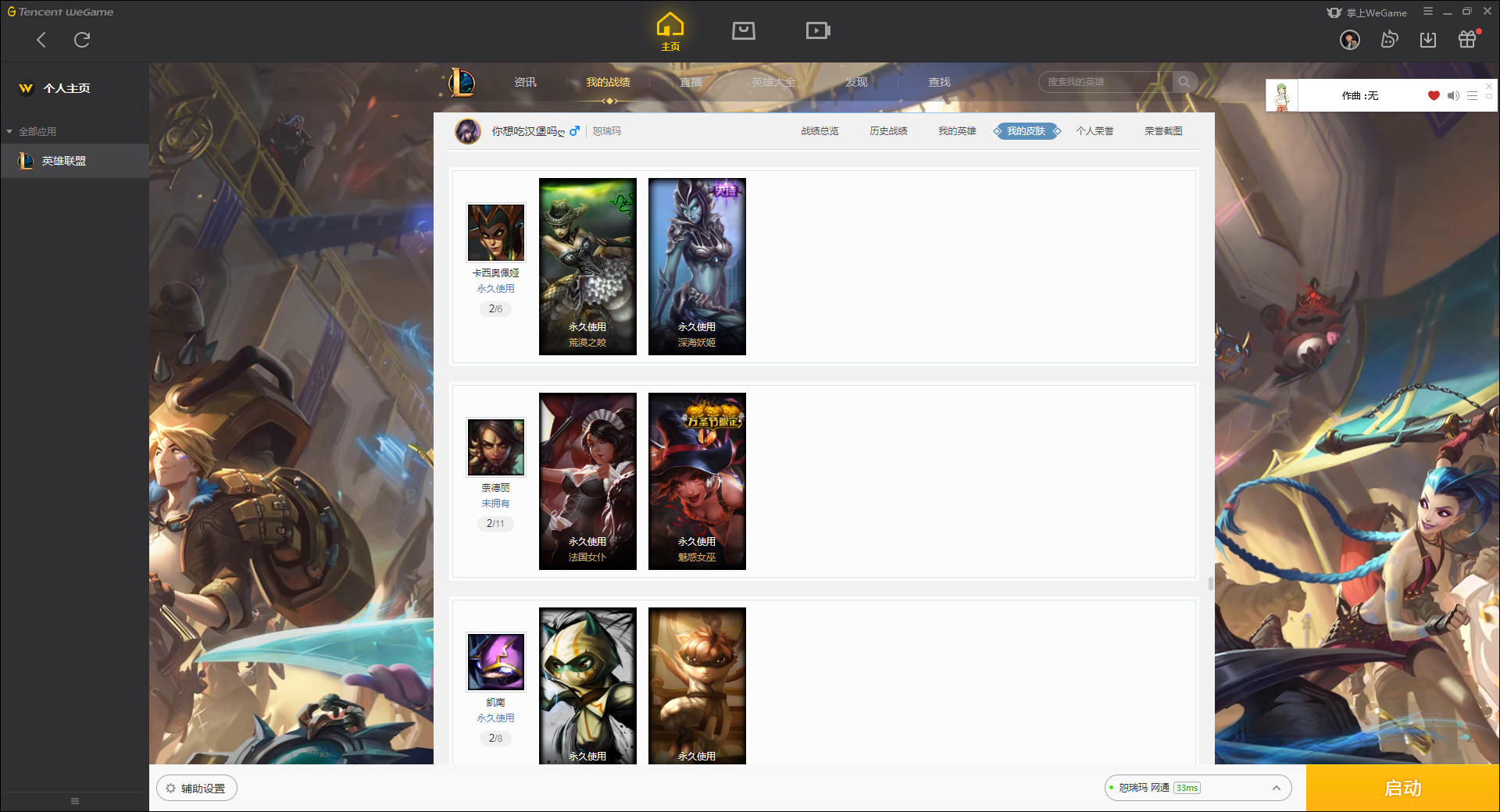
Task: Open 荣誉截图 sub-tab
Action: (x=1163, y=131)
